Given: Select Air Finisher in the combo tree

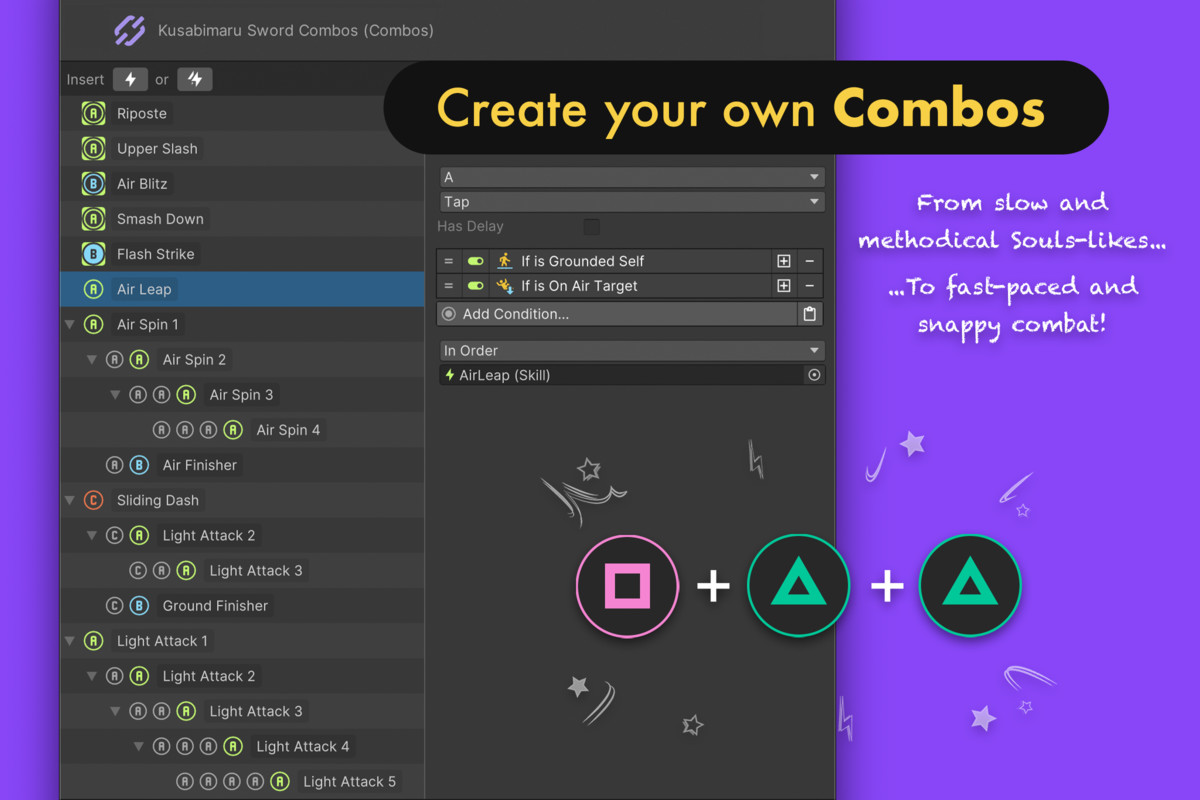Looking at the screenshot, I should click(198, 464).
